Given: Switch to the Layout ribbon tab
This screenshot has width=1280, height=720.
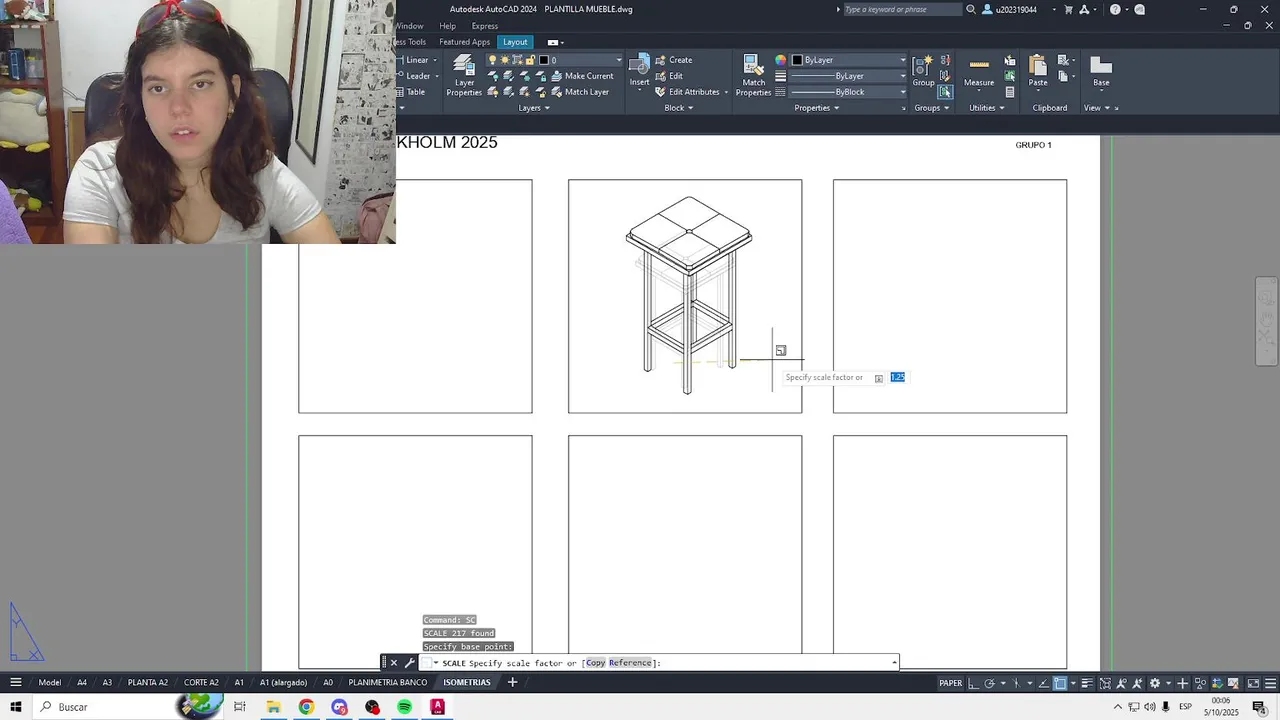Looking at the screenshot, I should tap(515, 42).
